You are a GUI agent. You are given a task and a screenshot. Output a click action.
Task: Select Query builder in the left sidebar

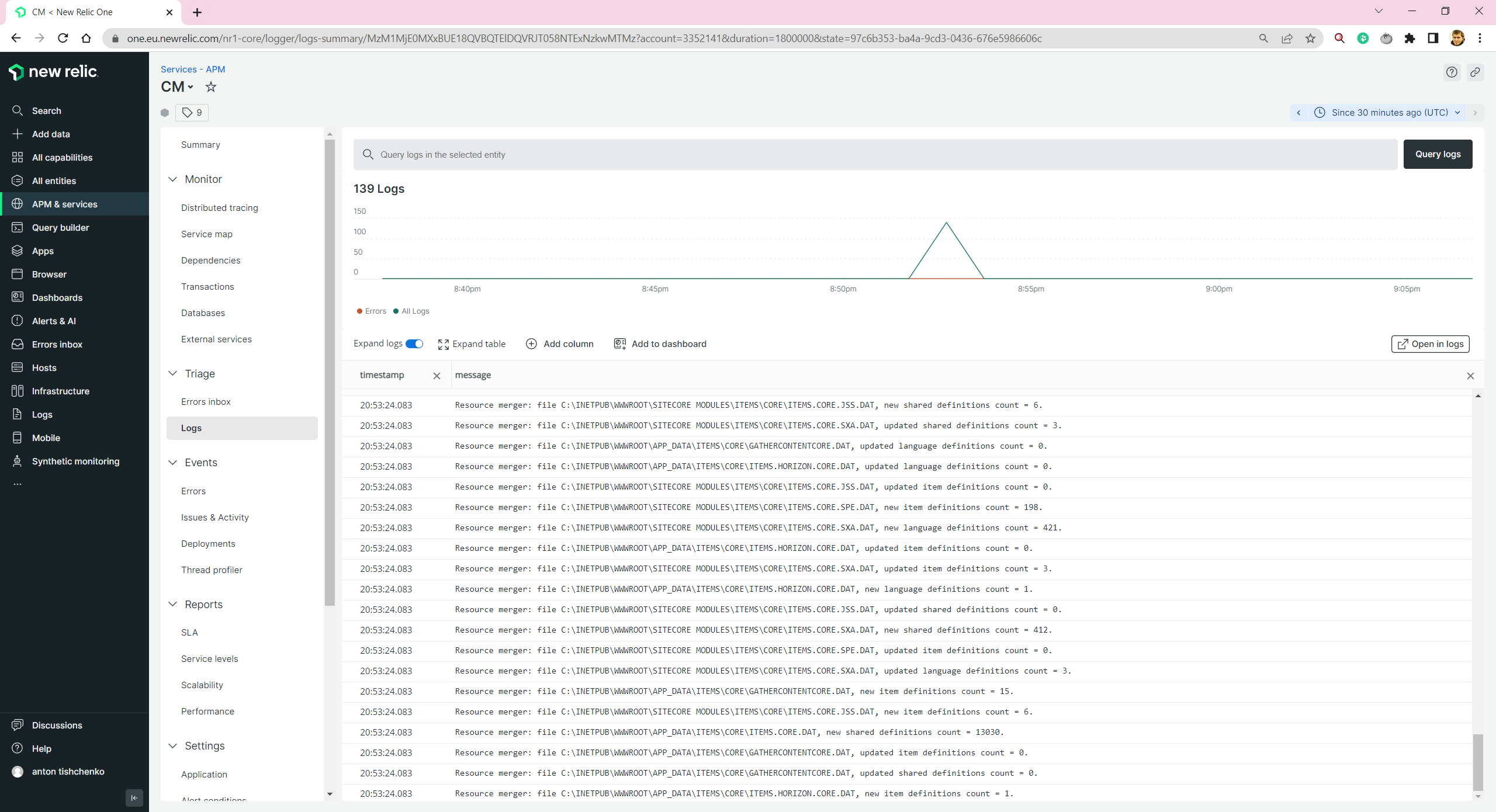pos(60,227)
